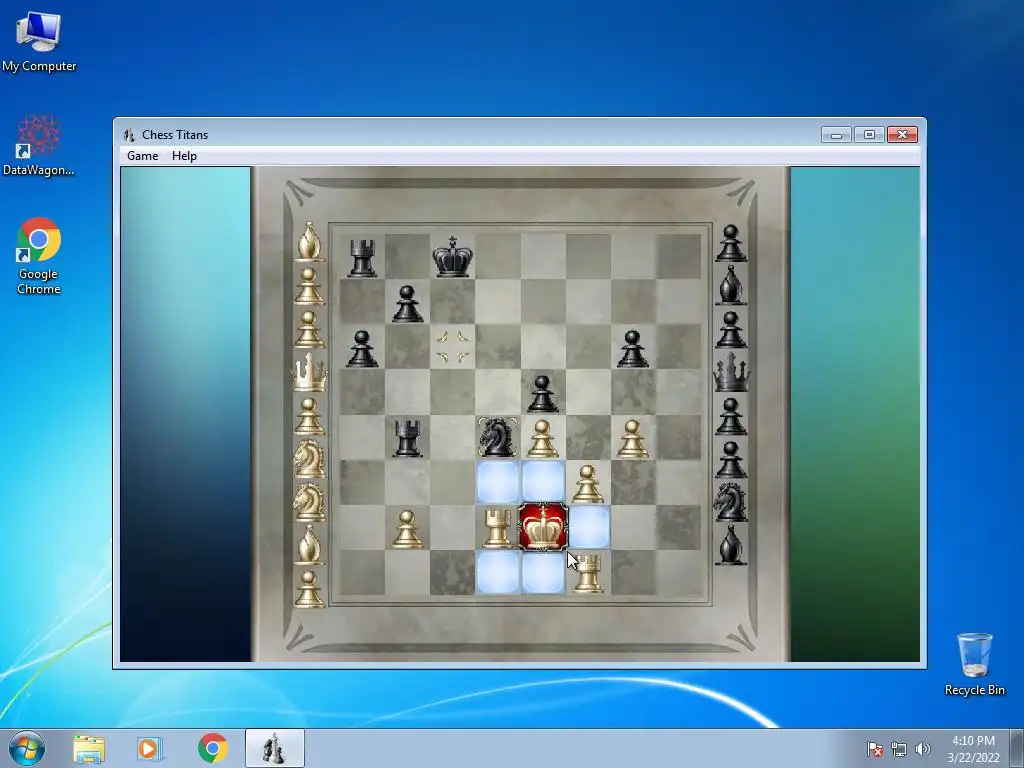Move king to highlighted square below the black knight

pos(498,482)
